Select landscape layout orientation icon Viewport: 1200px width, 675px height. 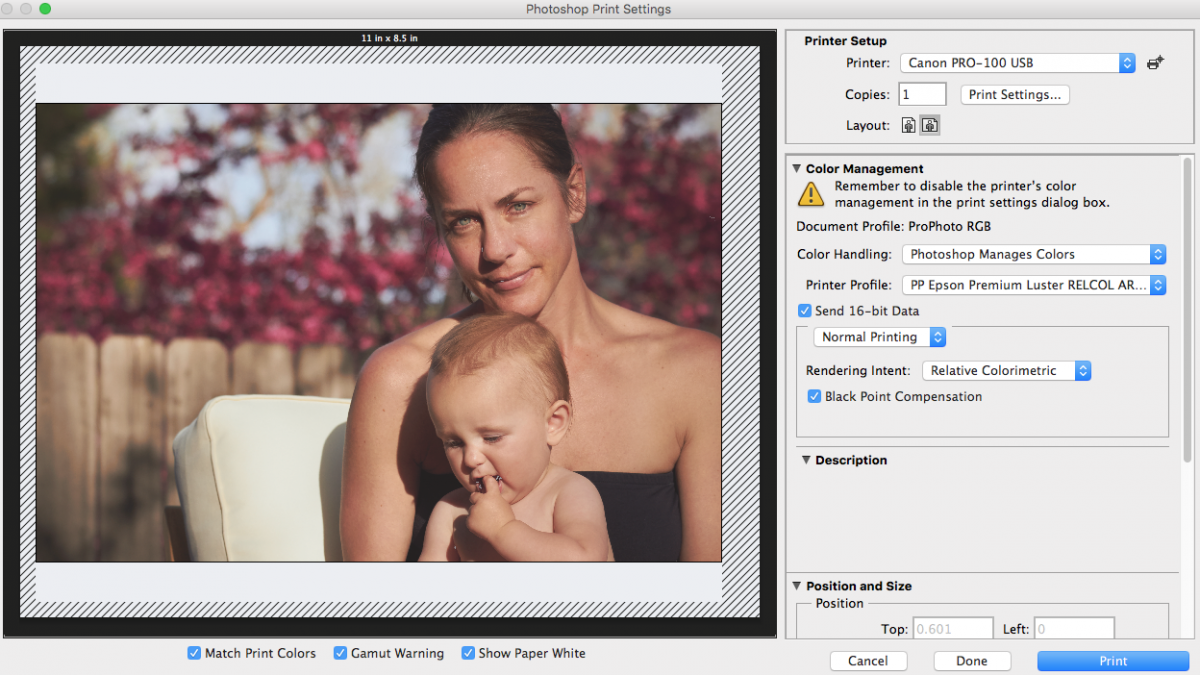coord(929,126)
